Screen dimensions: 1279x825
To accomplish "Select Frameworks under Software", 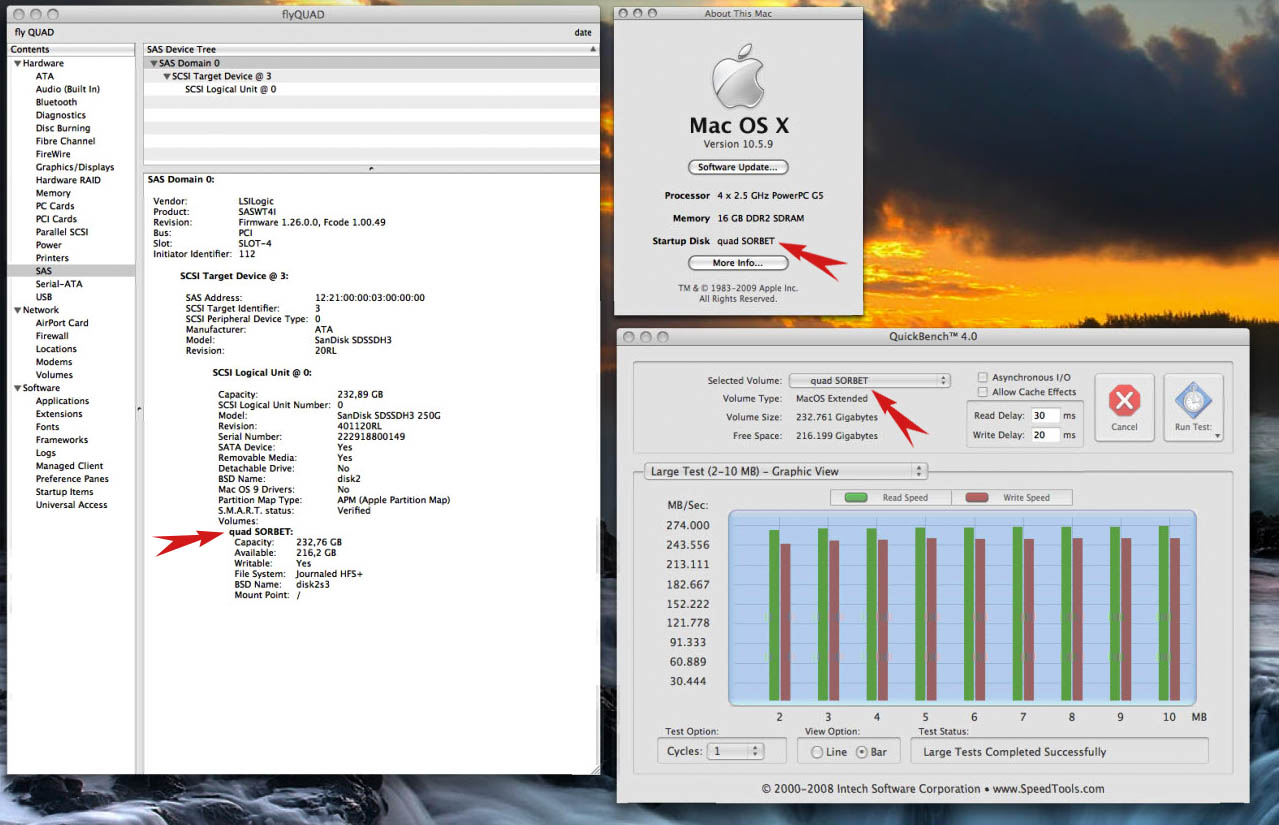I will pos(62,440).
